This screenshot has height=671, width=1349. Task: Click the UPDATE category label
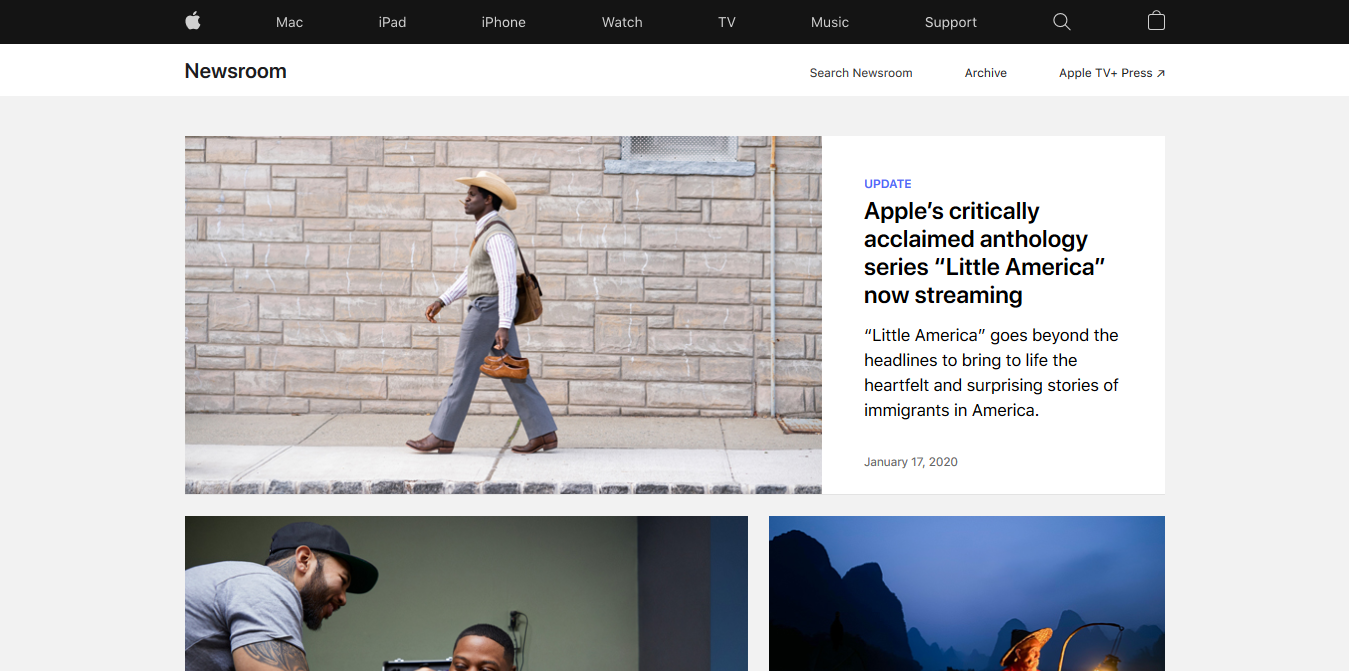pyautogui.click(x=888, y=184)
